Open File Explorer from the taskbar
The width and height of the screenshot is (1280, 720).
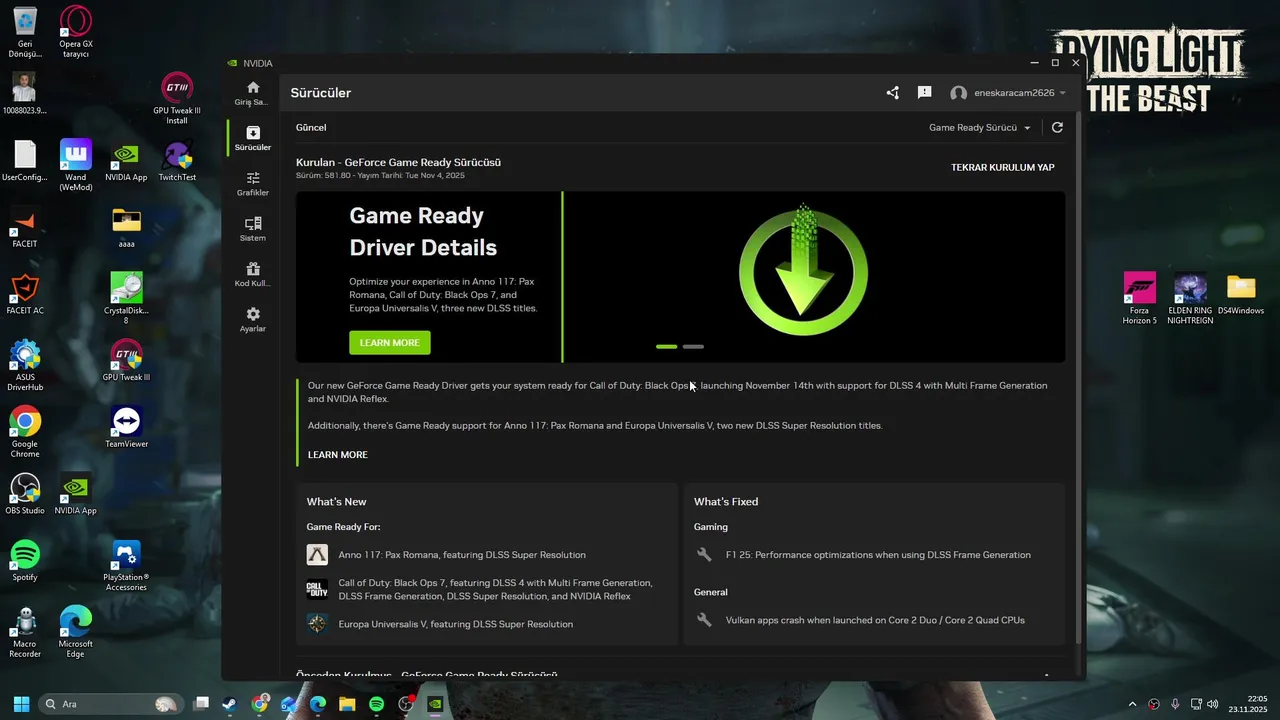(x=347, y=704)
